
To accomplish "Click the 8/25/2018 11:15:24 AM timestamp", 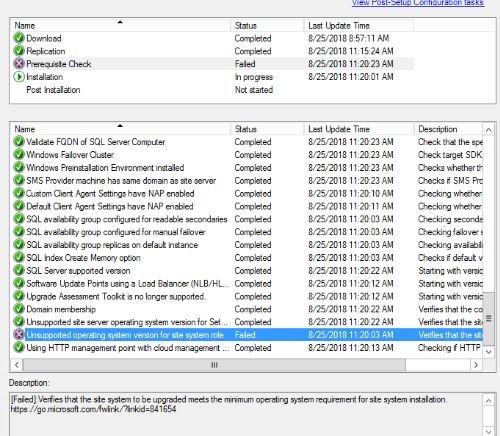I will tap(351, 51).
